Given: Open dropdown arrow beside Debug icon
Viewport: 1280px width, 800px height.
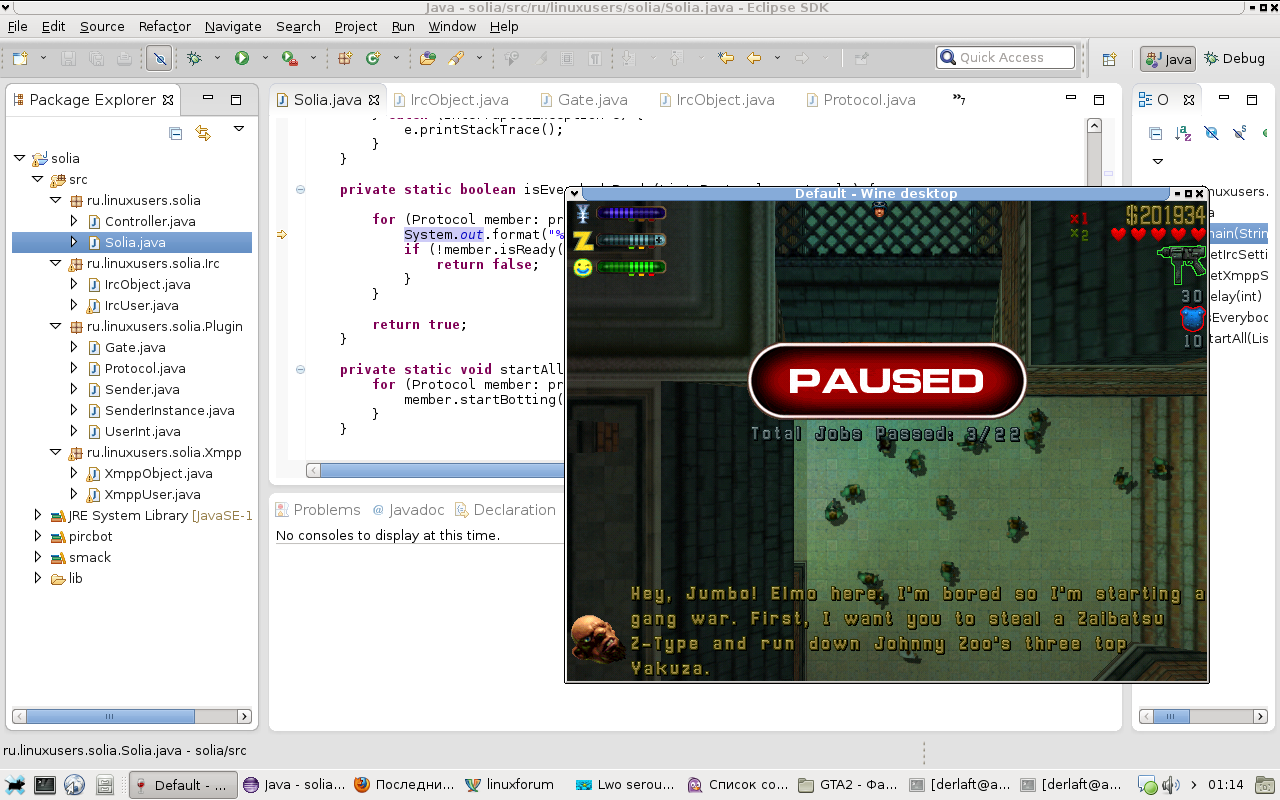Looking at the screenshot, I should pos(217,58).
